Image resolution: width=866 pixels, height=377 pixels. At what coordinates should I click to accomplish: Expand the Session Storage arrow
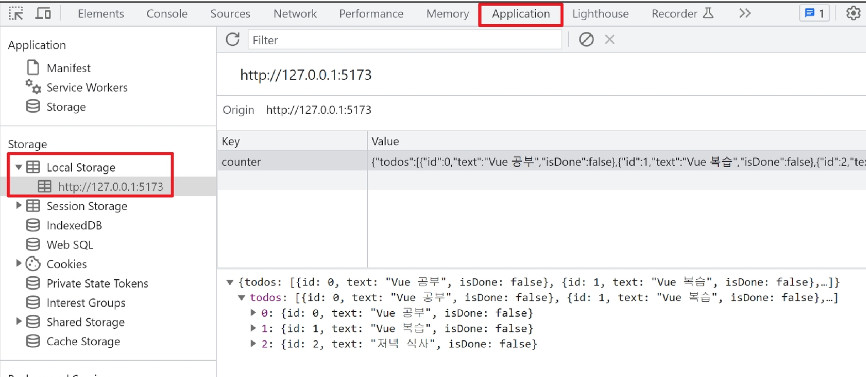(19, 205)
